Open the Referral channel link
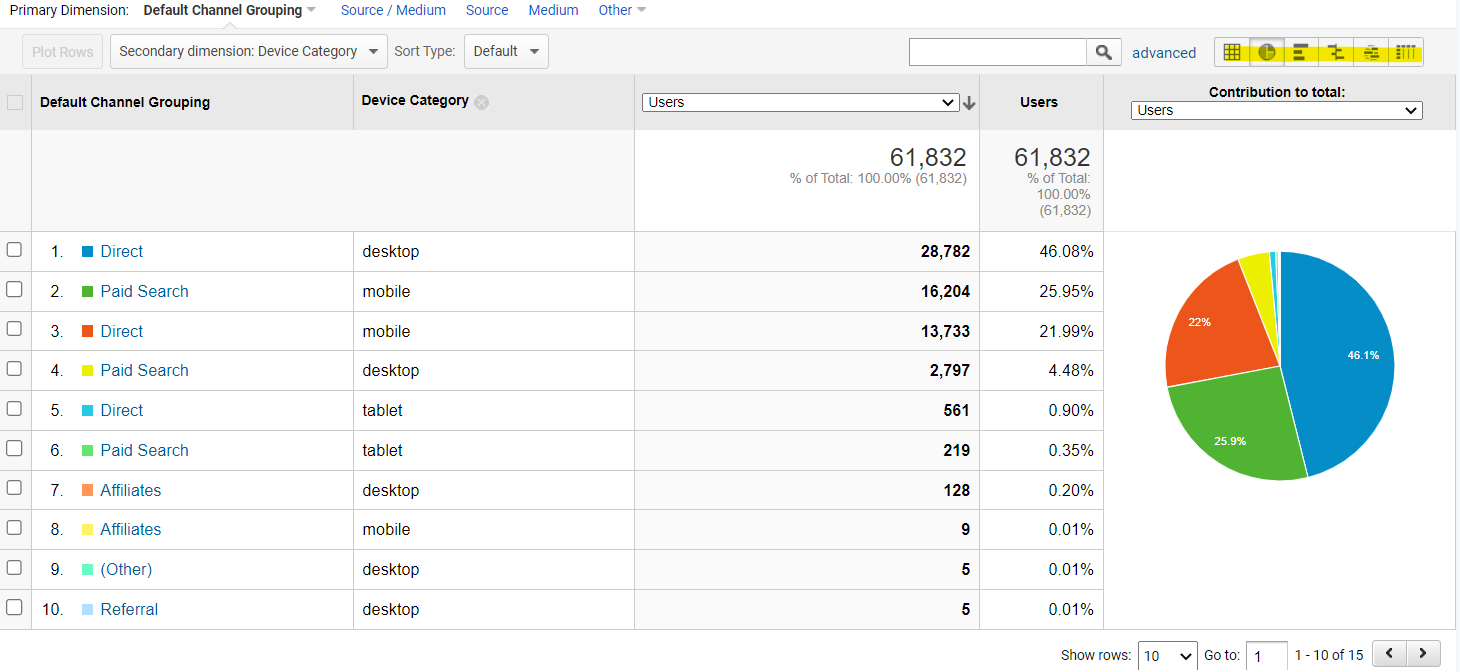The width and height of the screenshot is (1460, 672). (x=129, y=609)
